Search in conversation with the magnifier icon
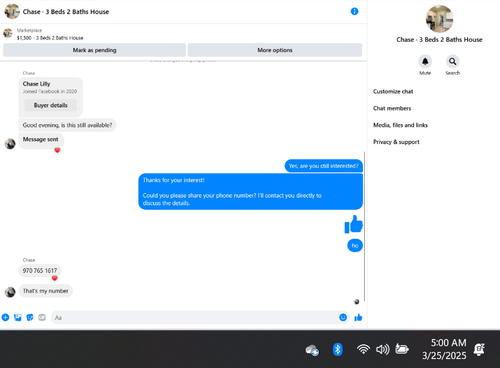The image size is (500, 368). 452,61
